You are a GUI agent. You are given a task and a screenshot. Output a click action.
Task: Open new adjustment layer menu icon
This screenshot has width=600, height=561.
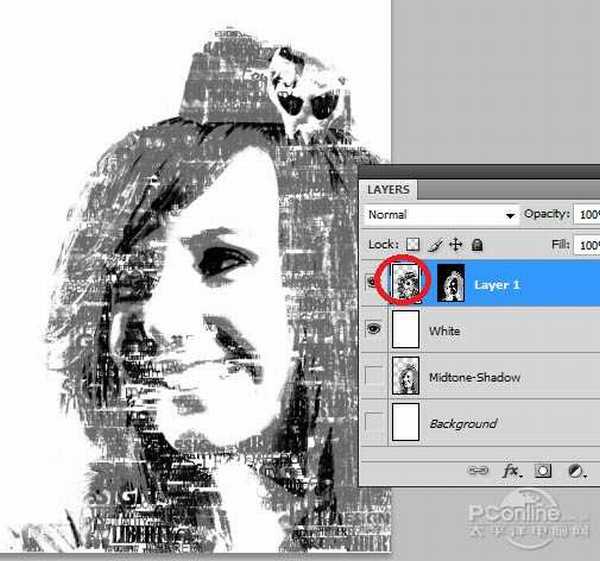577,469
